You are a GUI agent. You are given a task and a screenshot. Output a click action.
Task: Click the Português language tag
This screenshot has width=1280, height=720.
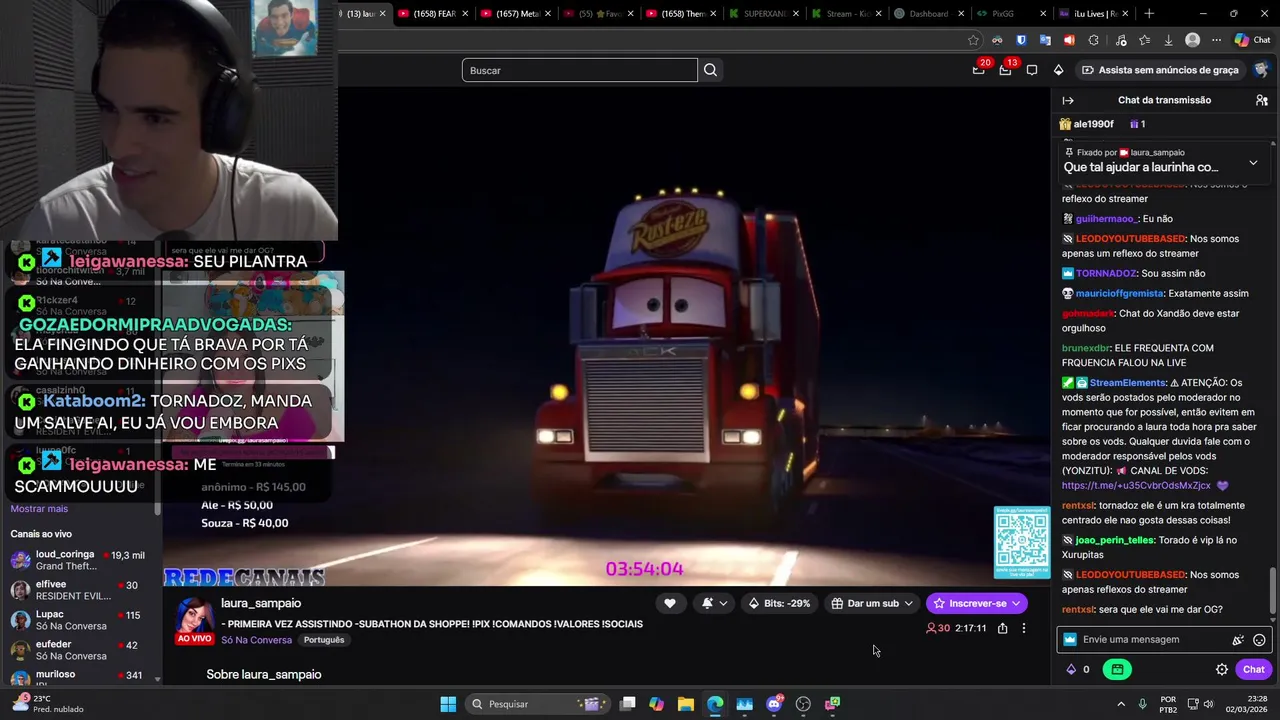(x=324, y=640)
